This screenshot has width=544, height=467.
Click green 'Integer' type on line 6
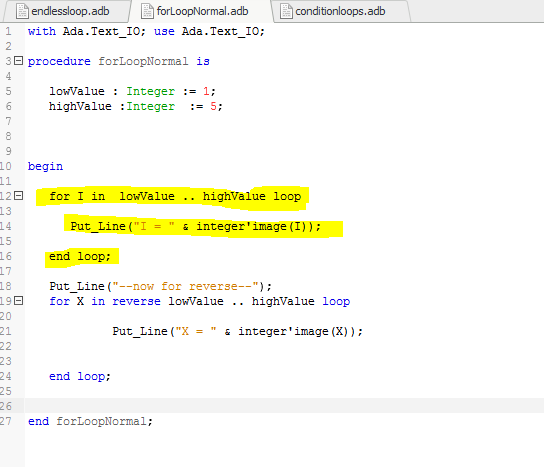tap(150, 107)
